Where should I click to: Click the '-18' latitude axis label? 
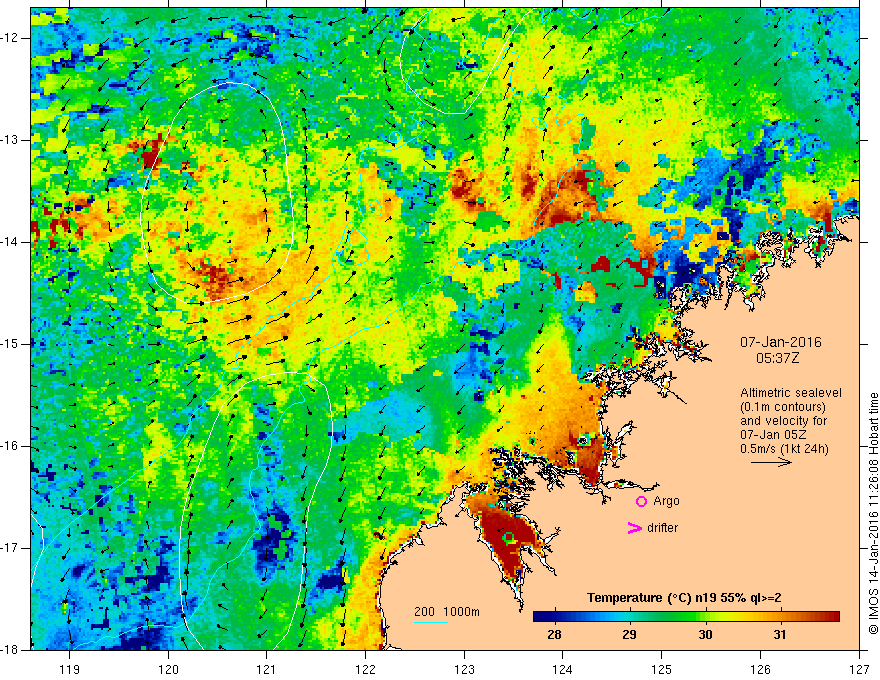tap(10, 650)
